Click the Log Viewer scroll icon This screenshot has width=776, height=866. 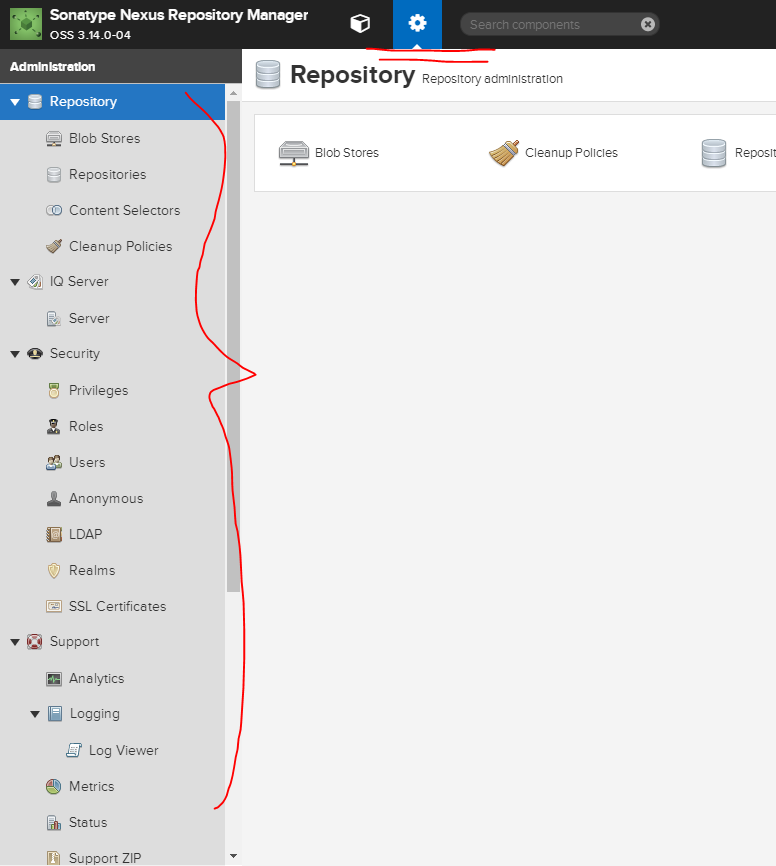click(x=73, y=750)
